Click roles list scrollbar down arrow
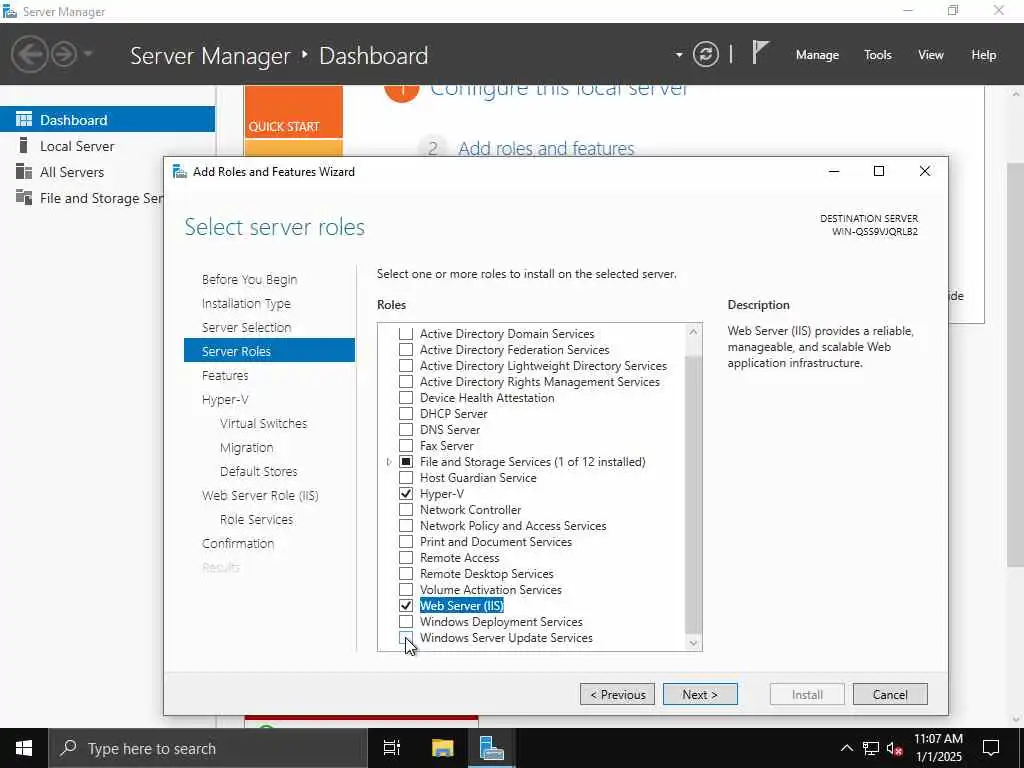This screenshot has height=768, width=1024. [694, 643]
